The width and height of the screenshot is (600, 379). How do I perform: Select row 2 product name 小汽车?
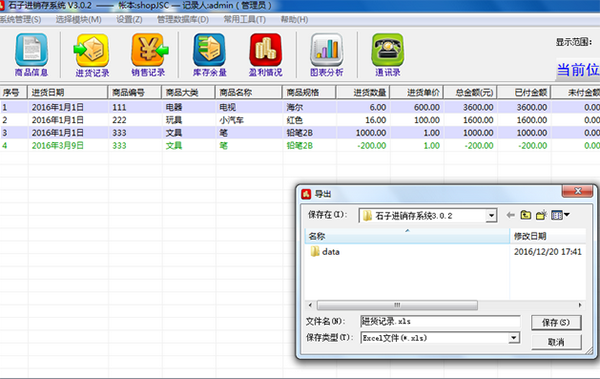tap(232, 120)
